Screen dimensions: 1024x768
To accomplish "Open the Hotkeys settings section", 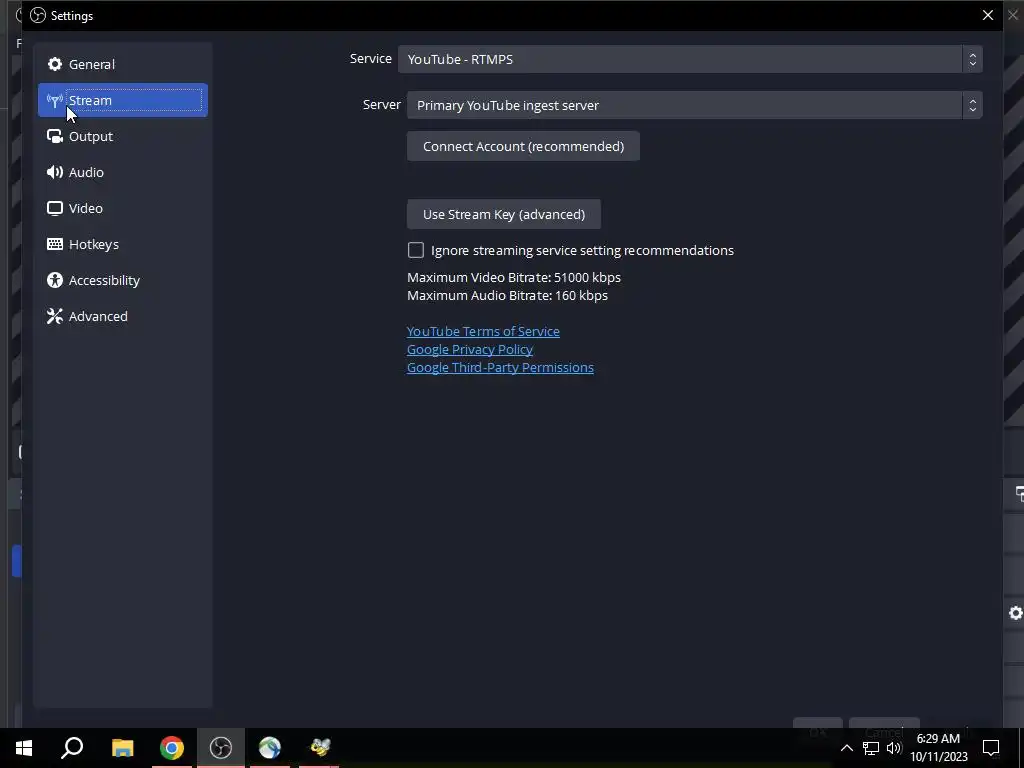I will [123, 244].
